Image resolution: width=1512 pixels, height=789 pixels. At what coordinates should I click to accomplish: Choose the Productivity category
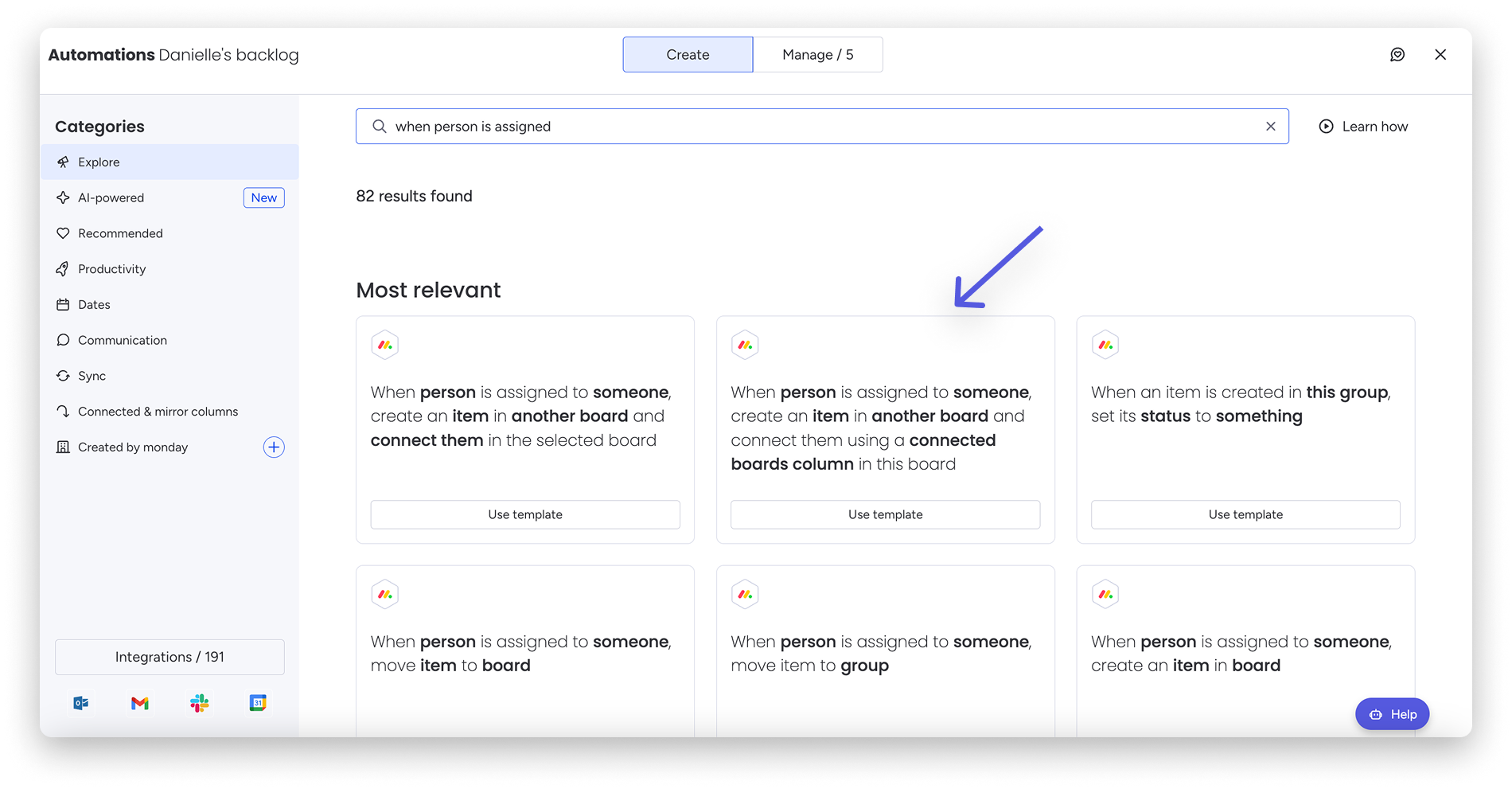tap(170, 269)
